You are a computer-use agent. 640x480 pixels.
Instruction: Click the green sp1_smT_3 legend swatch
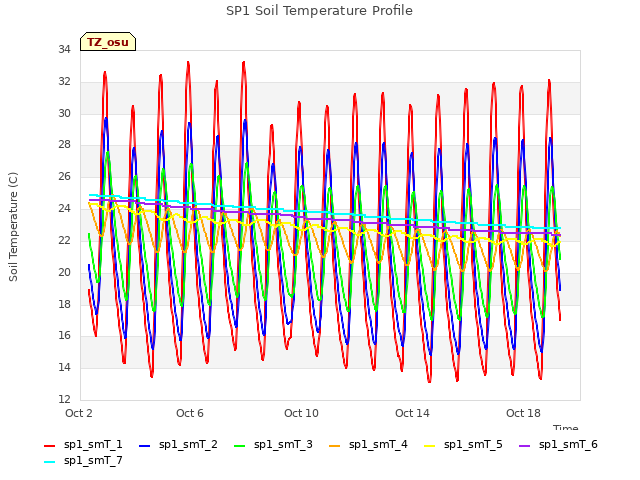[x=240, y=446]
